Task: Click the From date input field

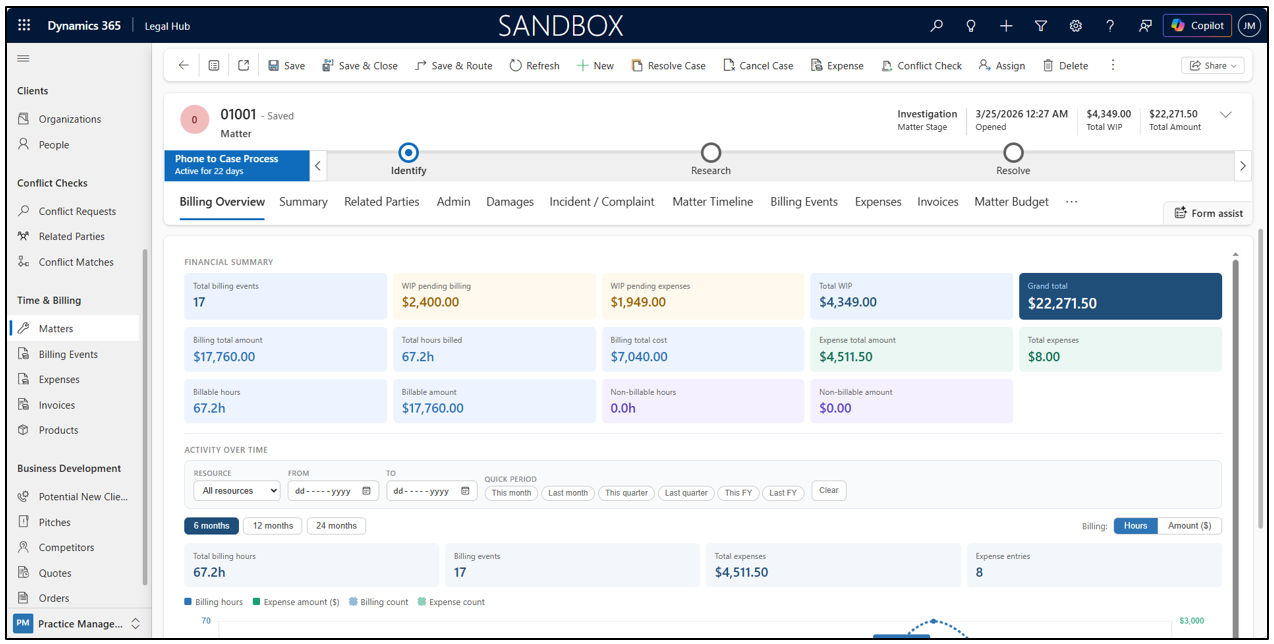Action: coord(333,491)
